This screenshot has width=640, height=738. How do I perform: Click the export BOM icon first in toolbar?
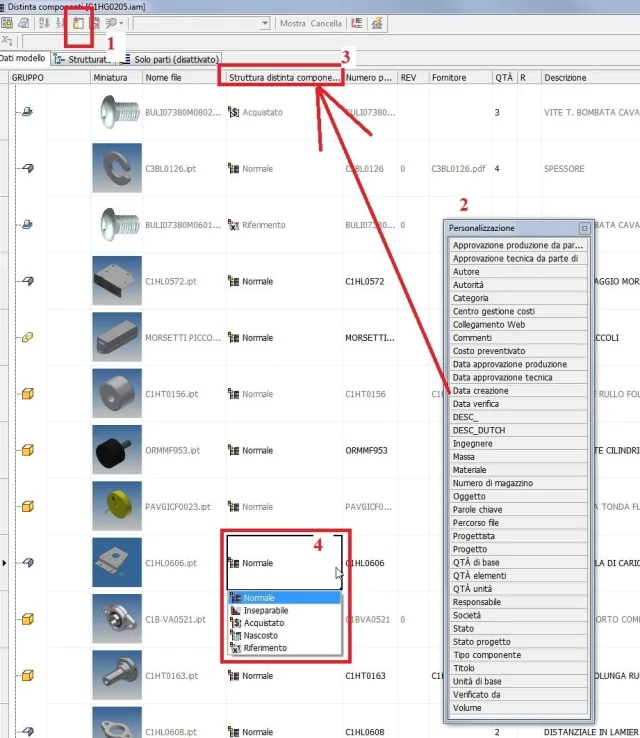coord(7,23)
